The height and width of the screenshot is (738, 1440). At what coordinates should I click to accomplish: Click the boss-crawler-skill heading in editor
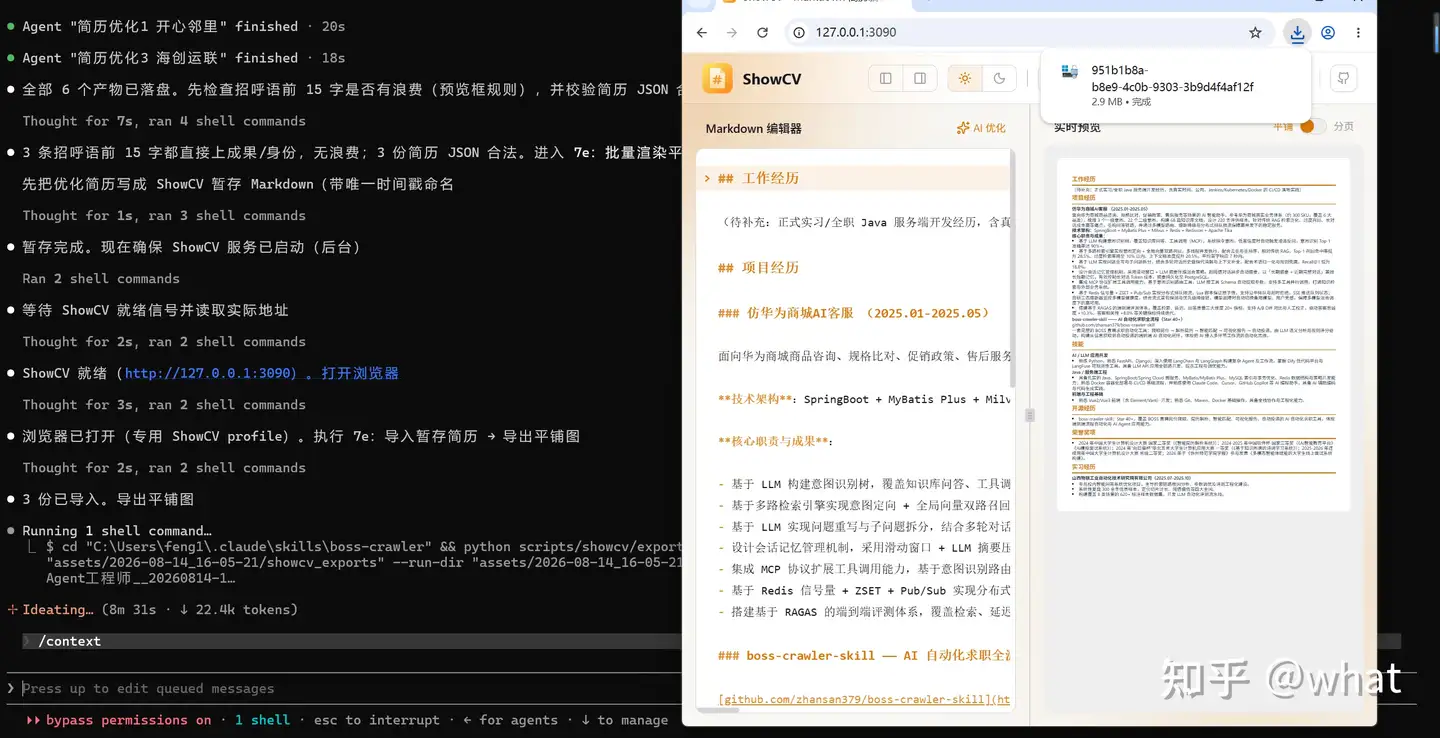pos(864,655)
